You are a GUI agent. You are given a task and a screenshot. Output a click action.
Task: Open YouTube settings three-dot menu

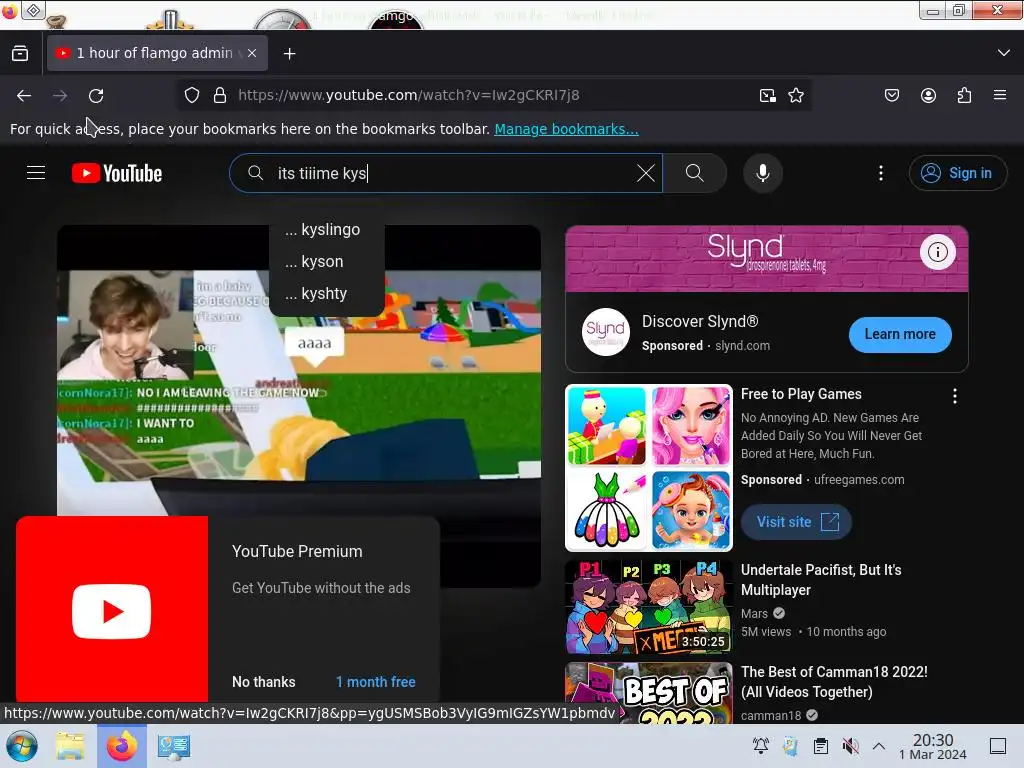(x=881, y=173)
